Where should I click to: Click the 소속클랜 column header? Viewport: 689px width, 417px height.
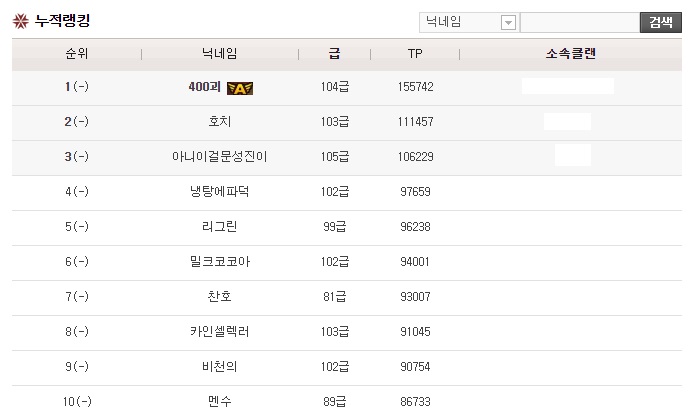click(x=568, y=54)
